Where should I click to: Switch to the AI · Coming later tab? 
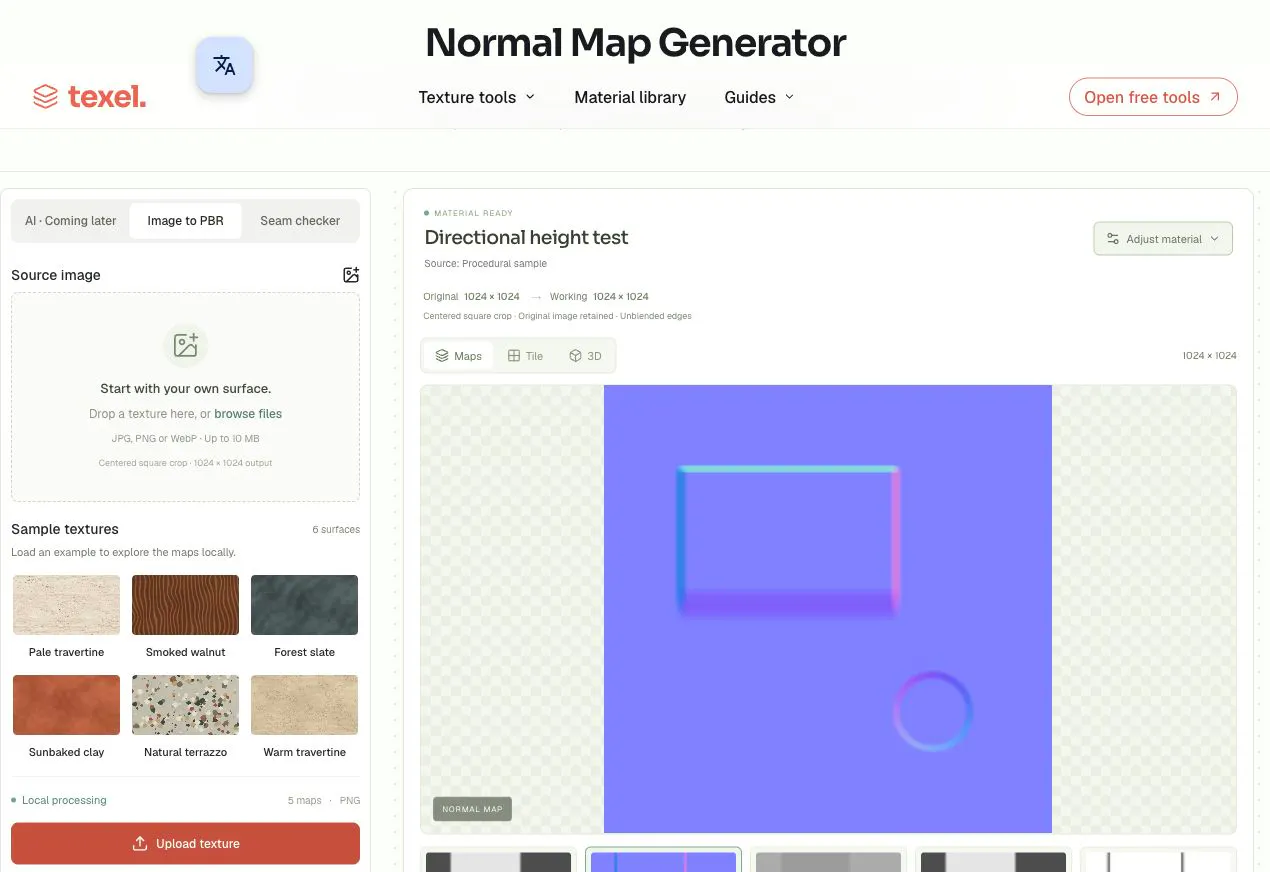tap(71, 221)
